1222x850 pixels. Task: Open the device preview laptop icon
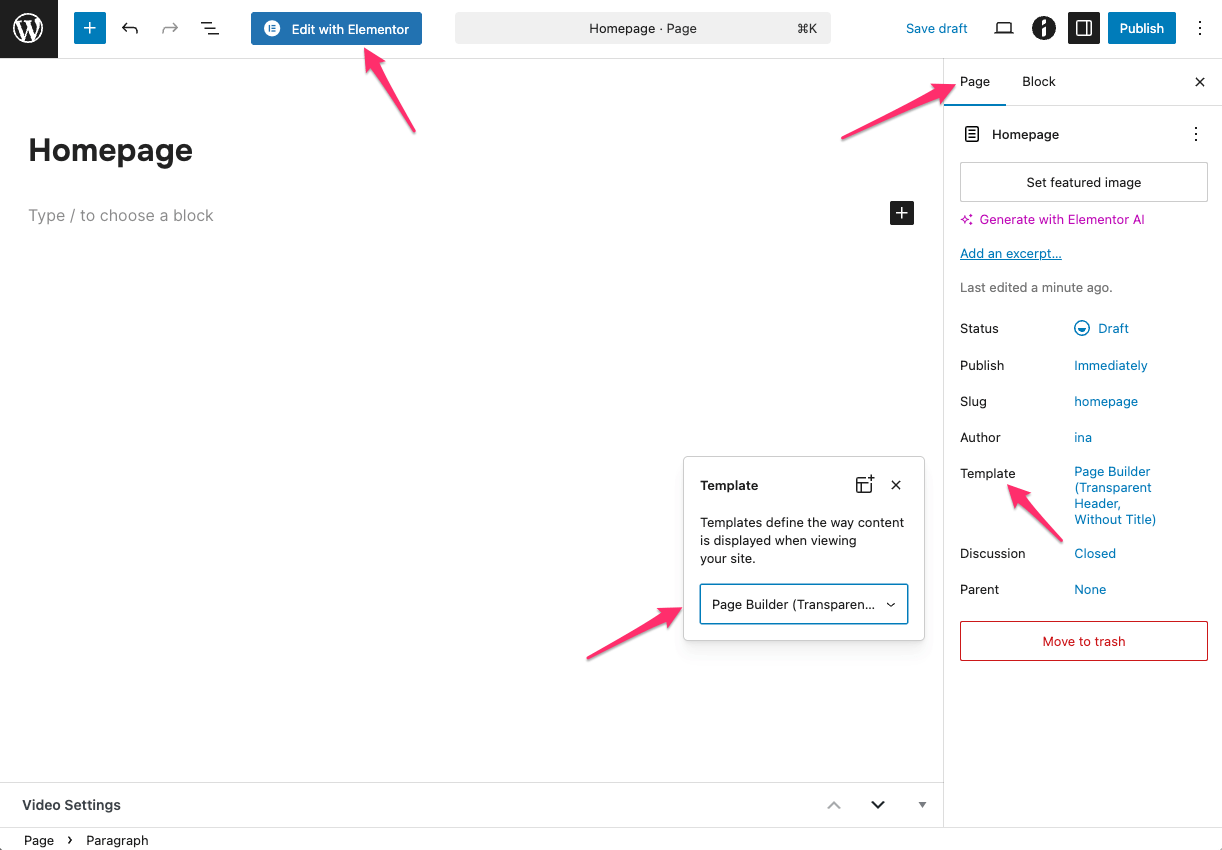point(1004,29)
